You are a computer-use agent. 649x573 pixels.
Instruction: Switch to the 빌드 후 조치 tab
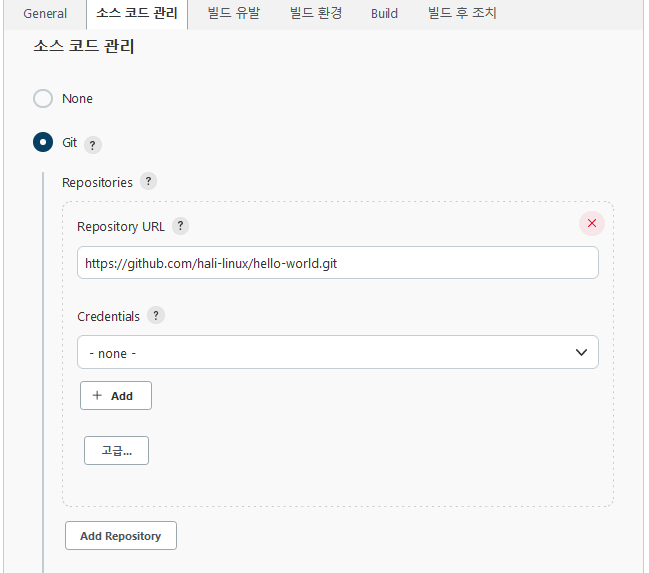pyautogui.click(x=462, y=14)
